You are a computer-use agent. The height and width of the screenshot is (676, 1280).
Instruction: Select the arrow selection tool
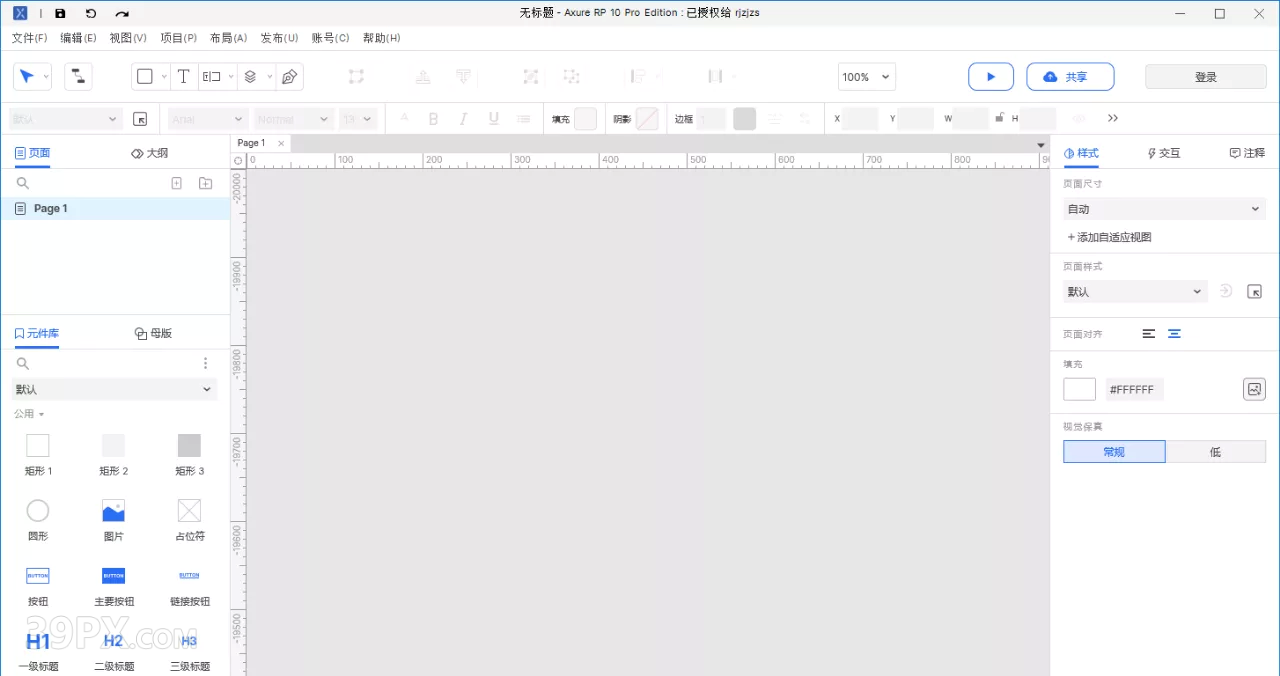point(26,77)
